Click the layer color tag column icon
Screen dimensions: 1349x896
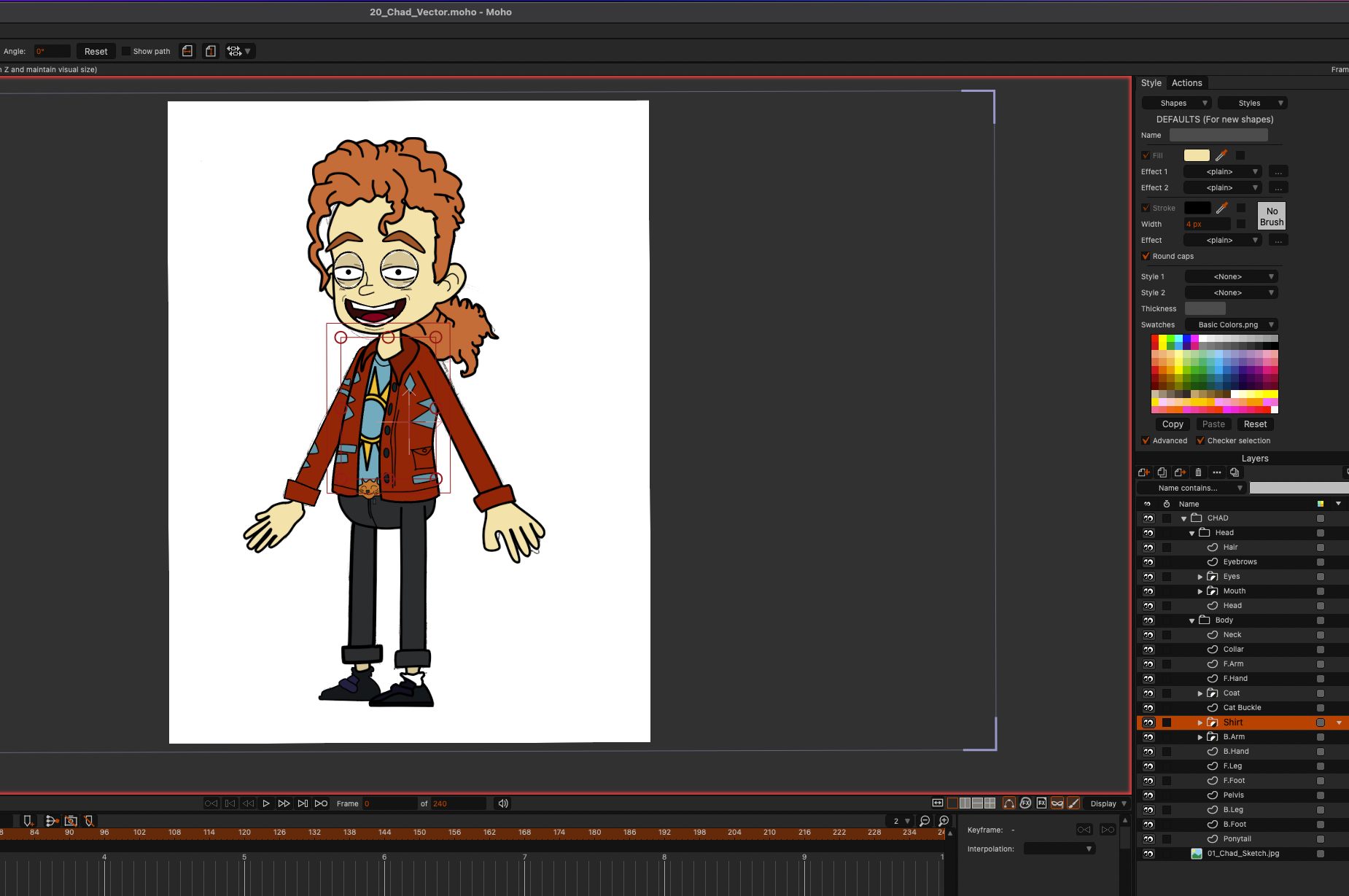(x=1321, y=504)
